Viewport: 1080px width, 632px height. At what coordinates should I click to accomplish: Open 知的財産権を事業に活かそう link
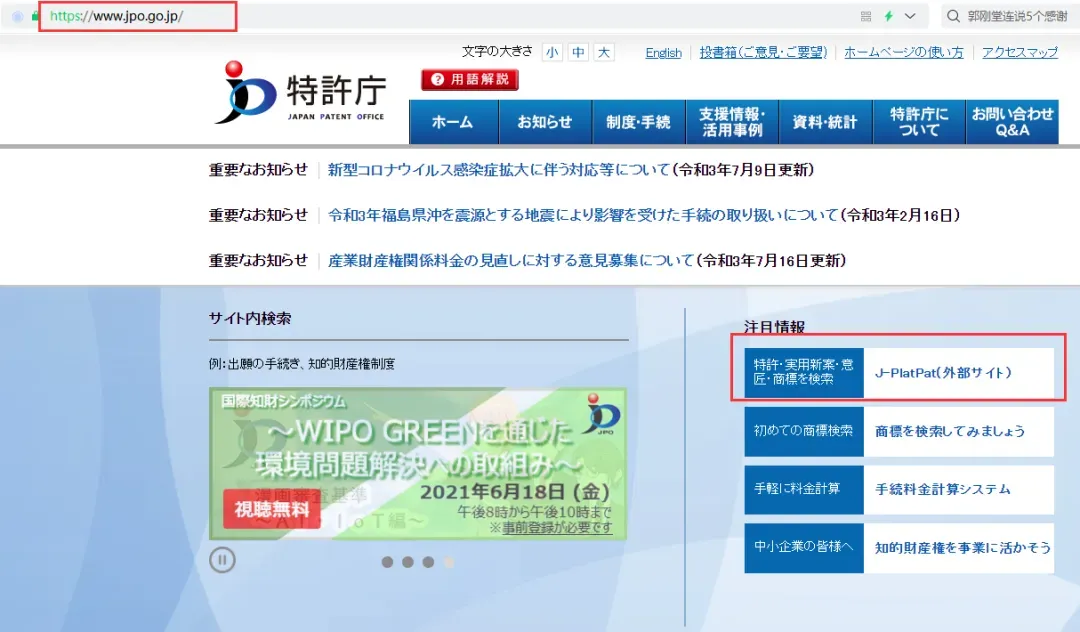tap(963, 548)
